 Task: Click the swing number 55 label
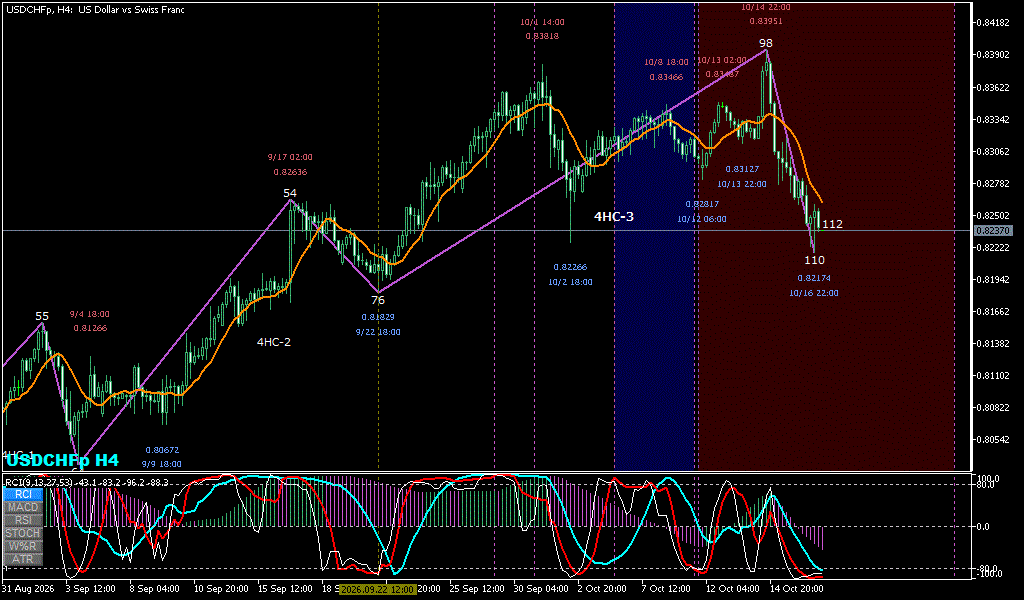42,317
